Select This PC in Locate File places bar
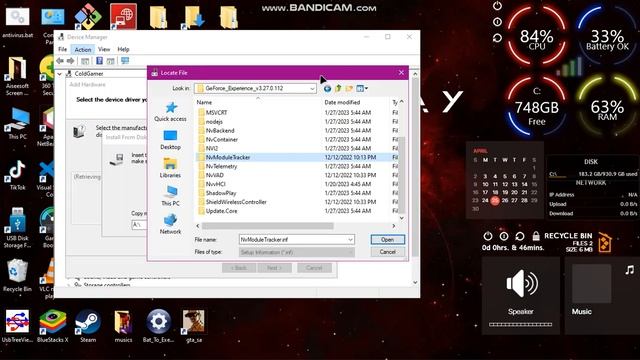This screenshot has height=360, width=640. click(x=170, y=196)
